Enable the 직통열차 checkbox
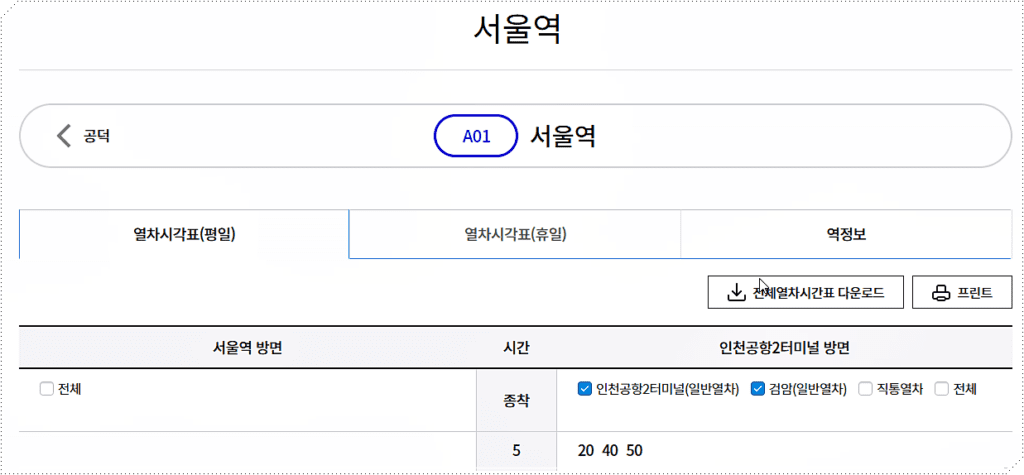The height and width of the screenshot is (475, 1024). (x=865, y=389)
